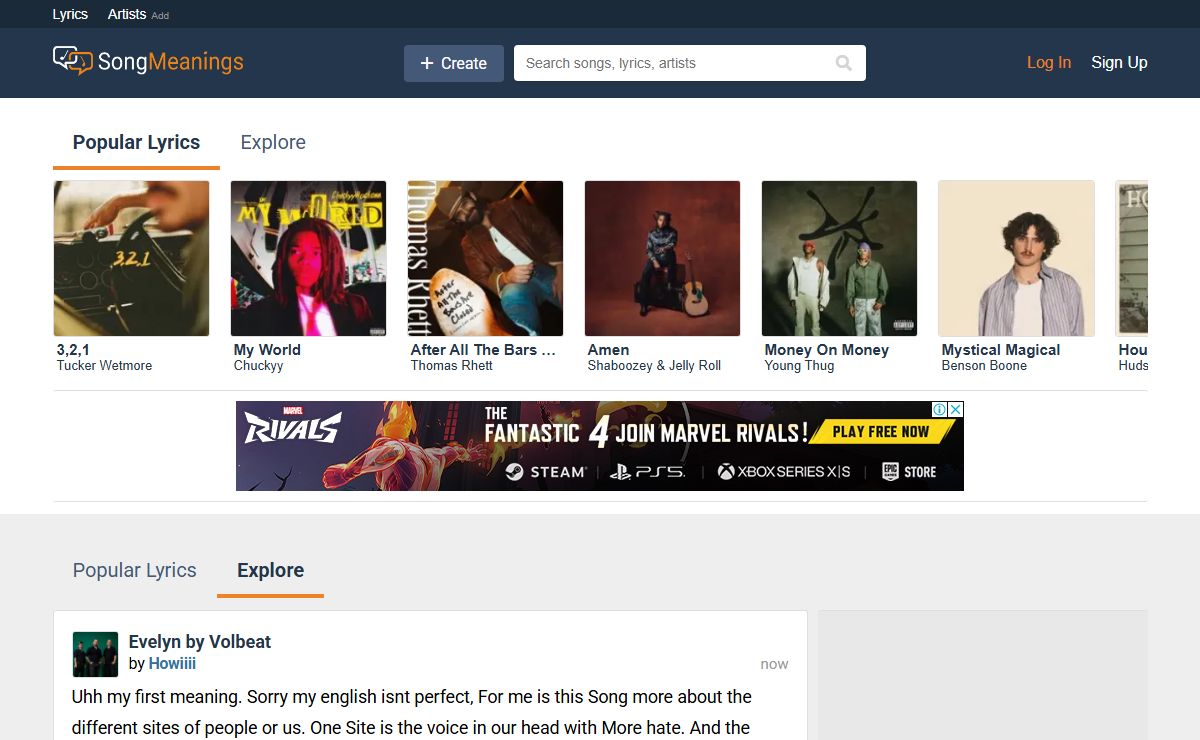Open After All The Bars album cover
Screen dimensions: 1200x740
(485, 258)
